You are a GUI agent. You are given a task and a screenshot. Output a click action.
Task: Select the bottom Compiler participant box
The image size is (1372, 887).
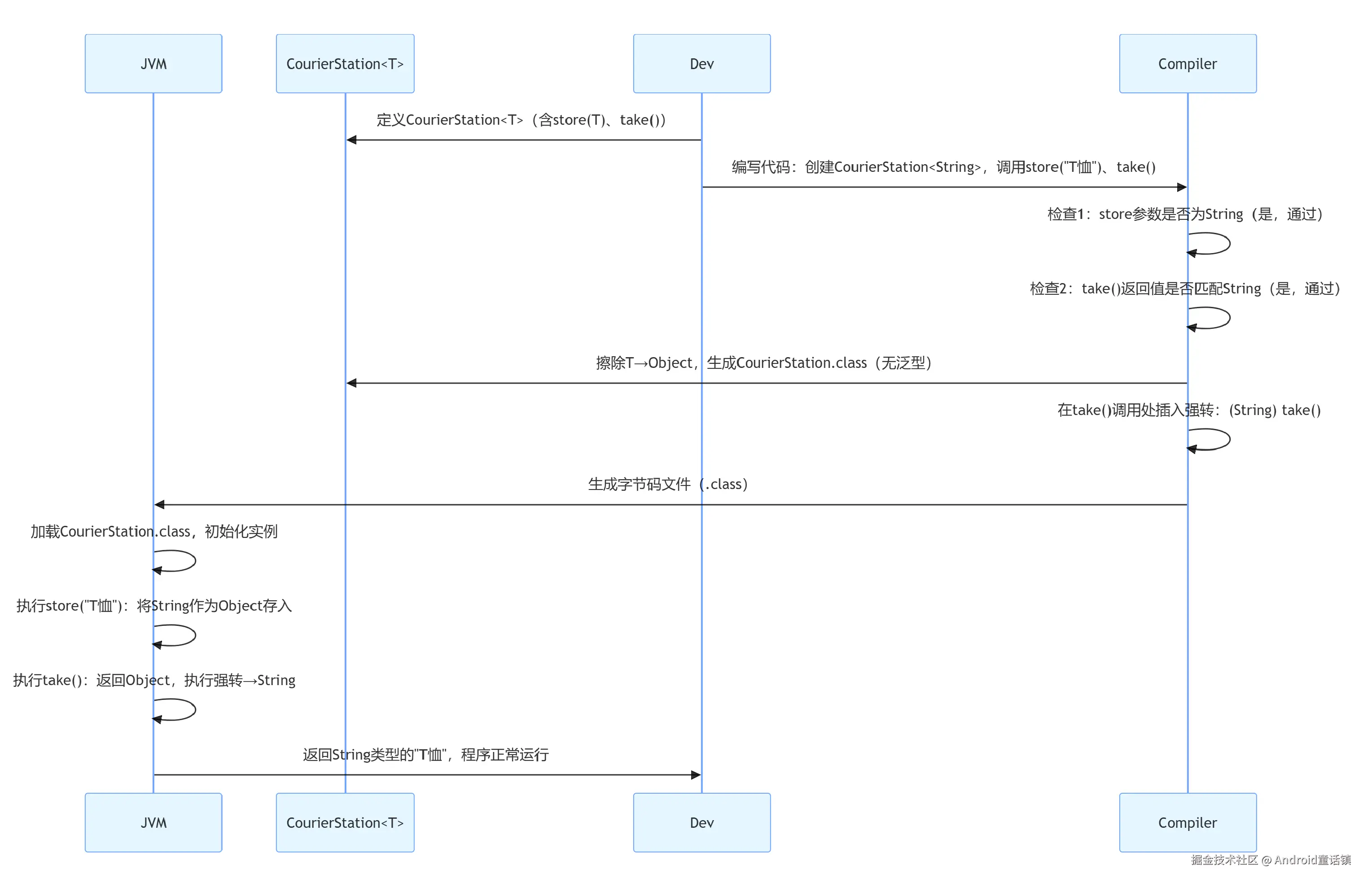(1187, 822)
